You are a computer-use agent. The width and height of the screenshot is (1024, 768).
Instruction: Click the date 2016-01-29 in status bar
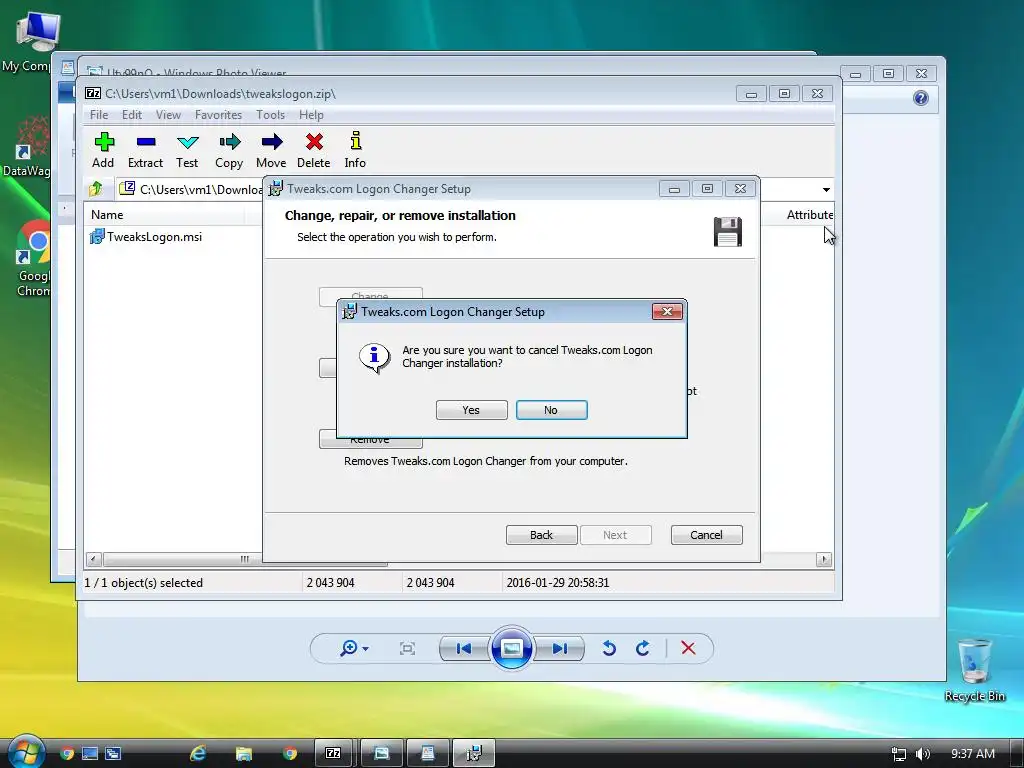(558, 583)
